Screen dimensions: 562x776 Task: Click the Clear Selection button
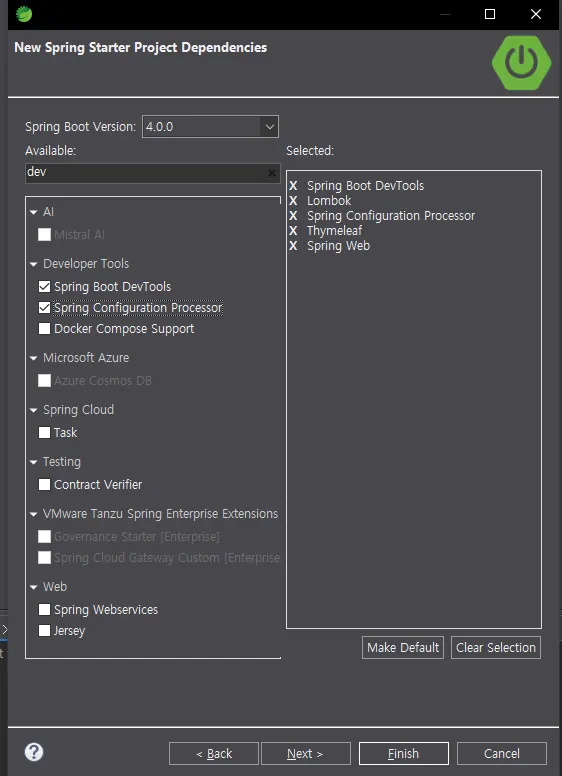pyautogui.click(x=496, y=647)
